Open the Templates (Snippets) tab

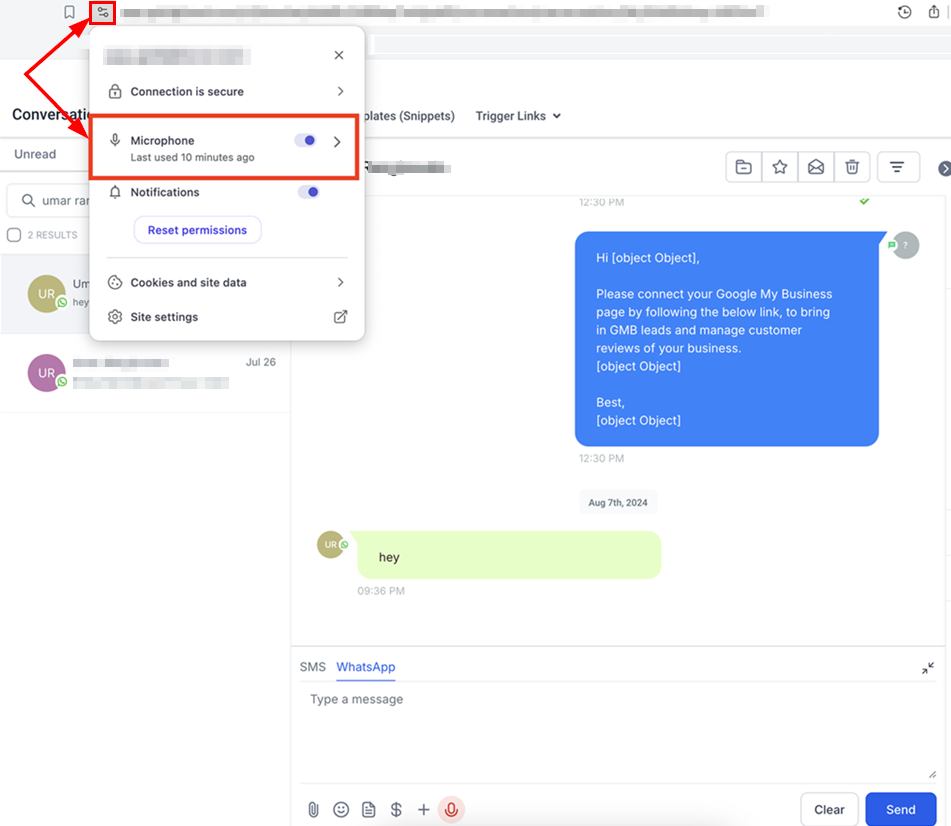click(409, 116)
